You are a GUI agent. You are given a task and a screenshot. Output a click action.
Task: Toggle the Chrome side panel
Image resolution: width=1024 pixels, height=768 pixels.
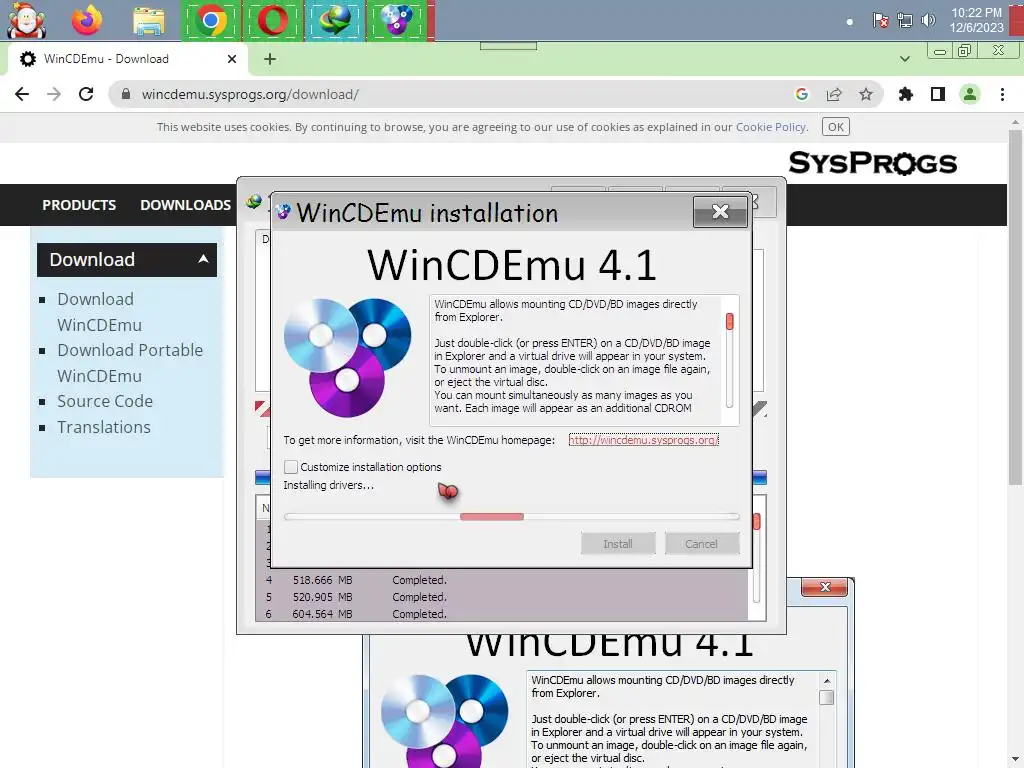pos(938,94)
